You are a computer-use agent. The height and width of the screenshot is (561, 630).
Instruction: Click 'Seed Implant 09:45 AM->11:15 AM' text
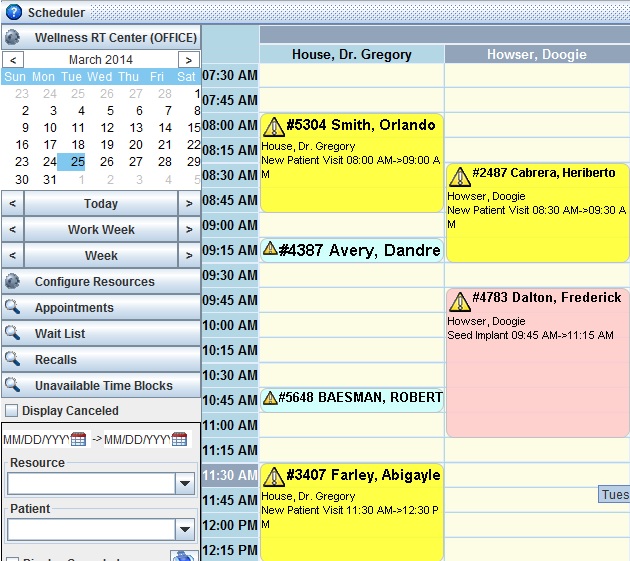tap(530, 335)
